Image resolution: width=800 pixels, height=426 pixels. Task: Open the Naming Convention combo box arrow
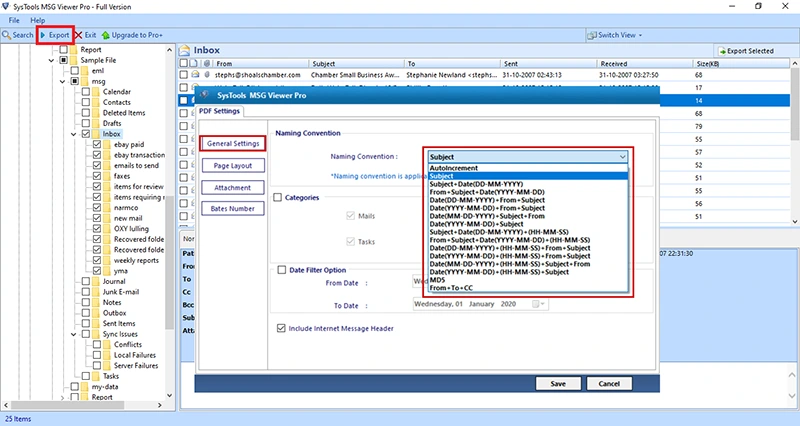pyautogui.click(x=622, y=157)
